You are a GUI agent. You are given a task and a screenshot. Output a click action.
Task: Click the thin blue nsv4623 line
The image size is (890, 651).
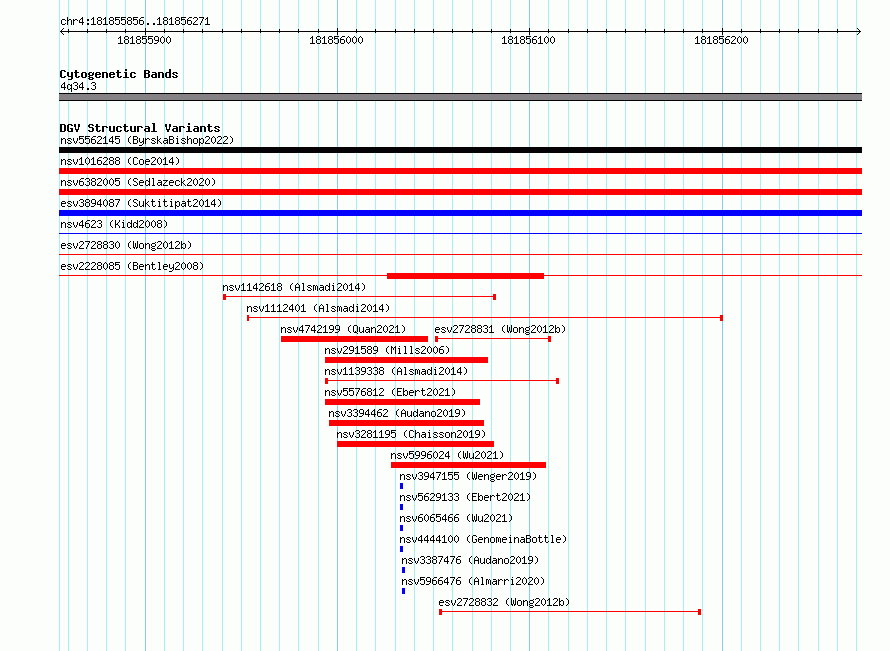460,233
